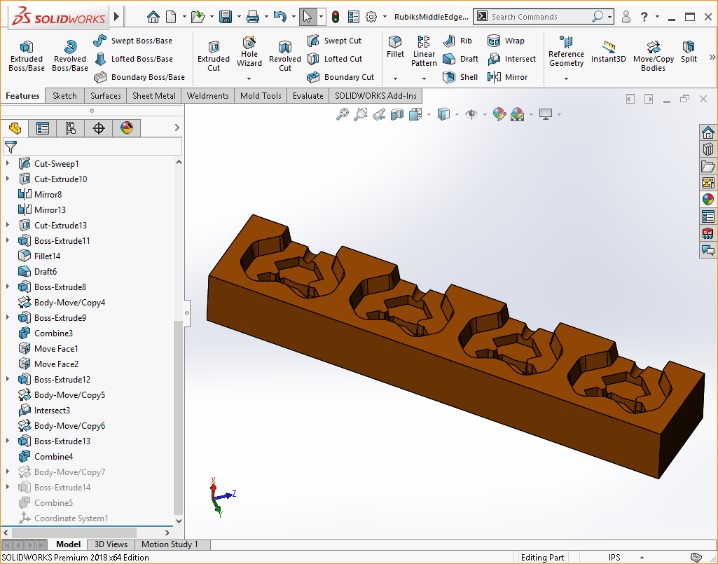Choose the Draft feature
This screenshot has width=718, height=564.
[461, 59]
